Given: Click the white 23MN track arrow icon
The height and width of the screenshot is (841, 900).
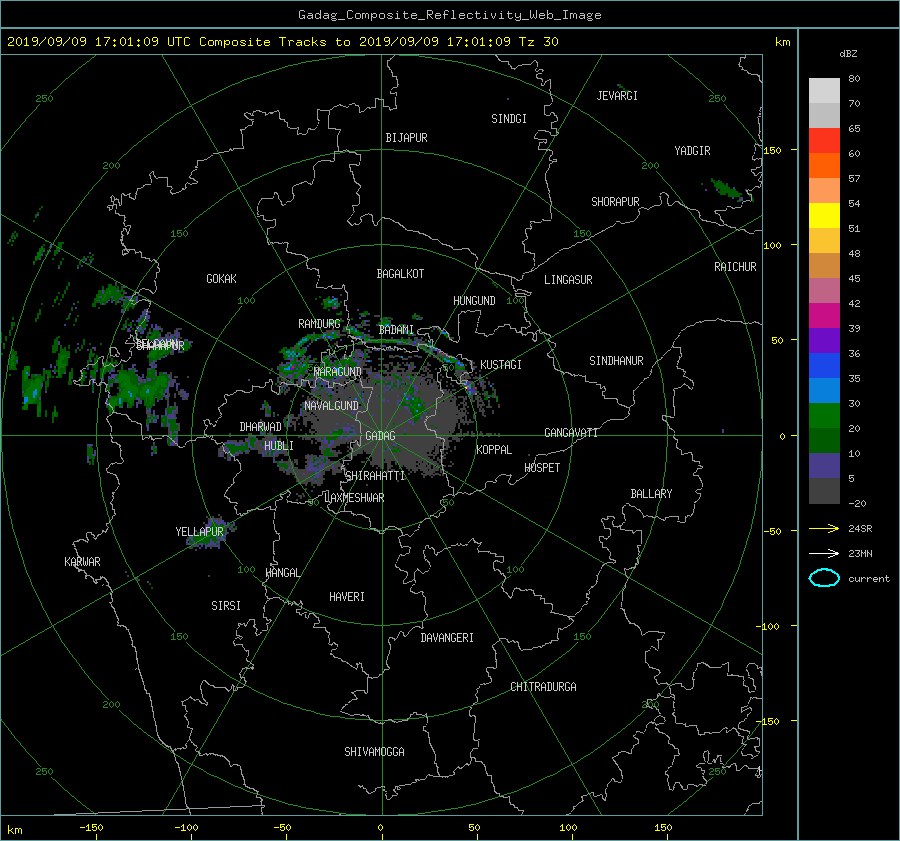Looking at the screenshot, I should click(x=824, y=553).
